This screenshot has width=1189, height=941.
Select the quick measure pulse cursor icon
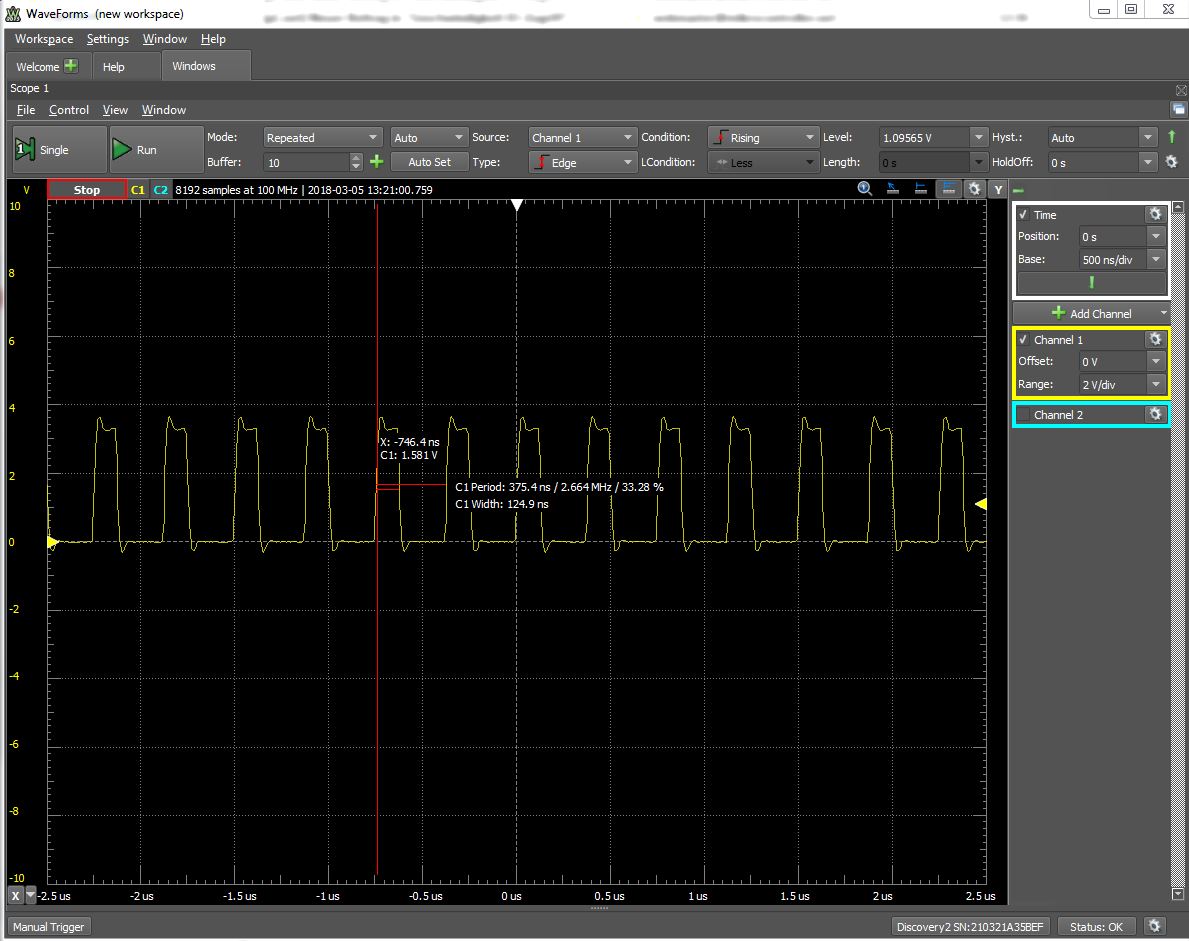pyautogui.click(x=893, y=189)
